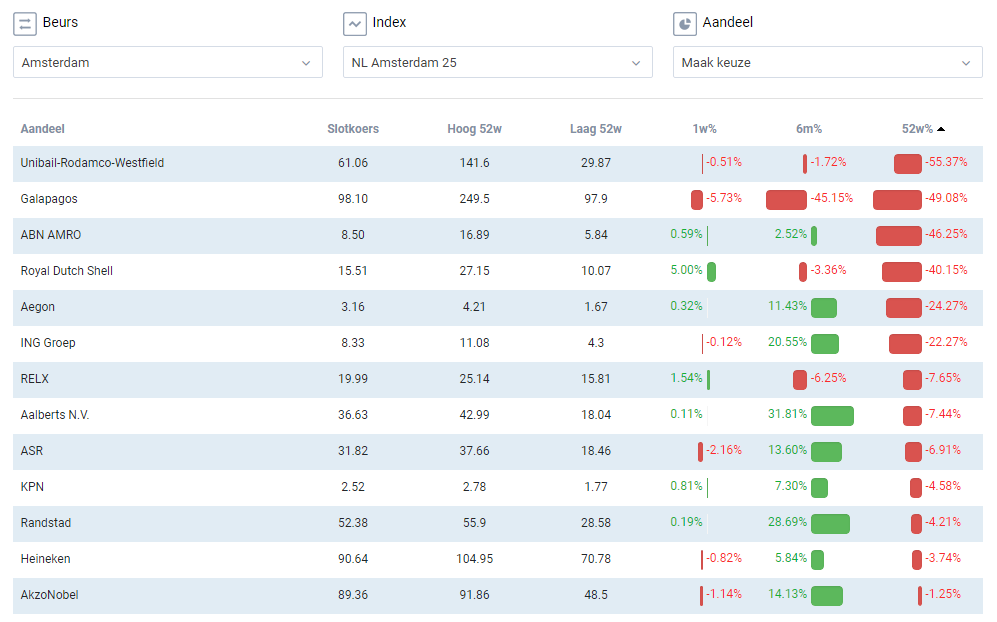Click ASR 1w% value -2.16%
This screenshot has width=997, height=622.
724,450
